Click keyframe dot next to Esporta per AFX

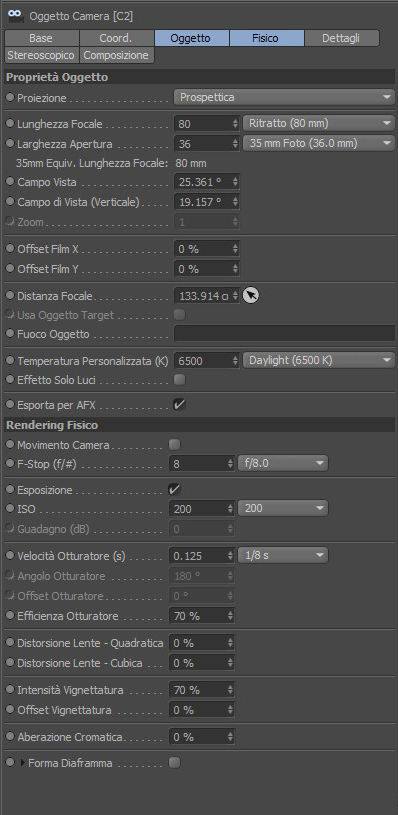click(x=10, y=404)
